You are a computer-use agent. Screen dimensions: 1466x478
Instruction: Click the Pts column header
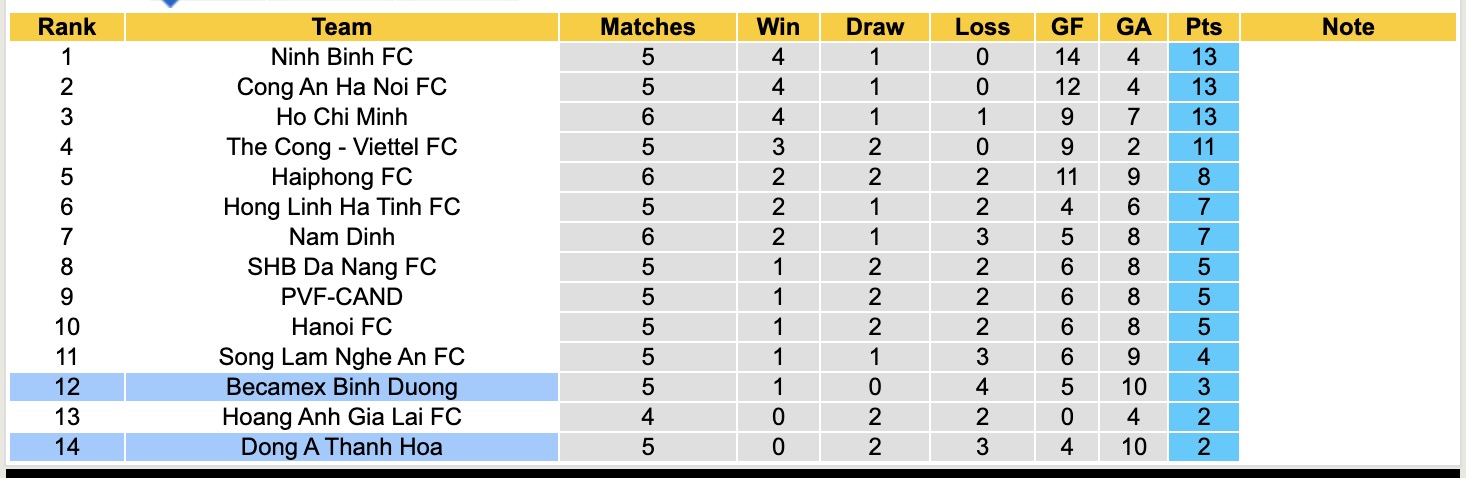click(1203, 27)
